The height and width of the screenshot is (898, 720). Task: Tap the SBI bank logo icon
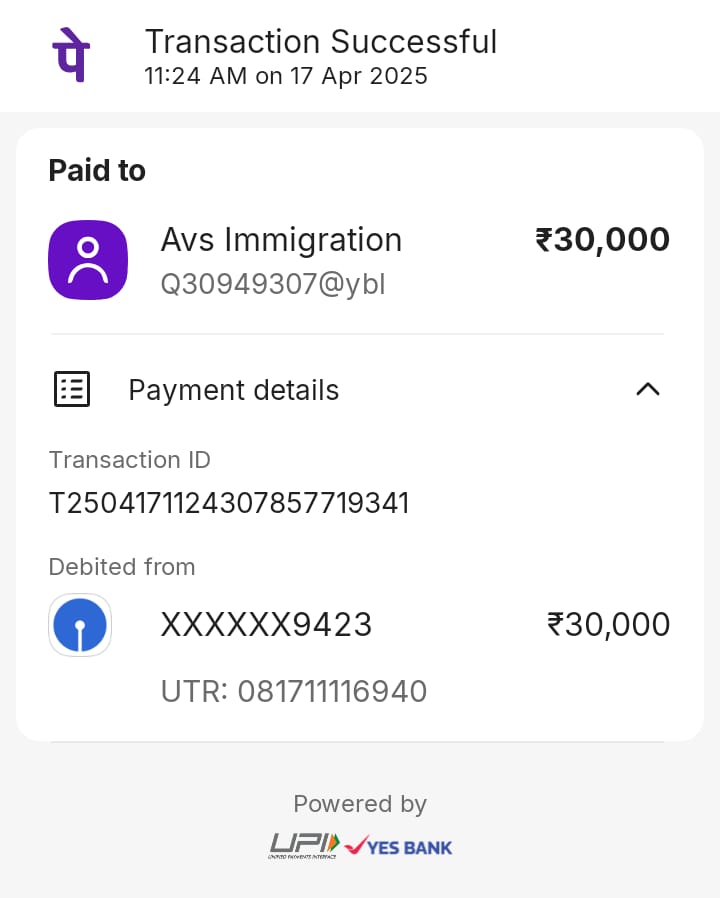click(80, 625)
